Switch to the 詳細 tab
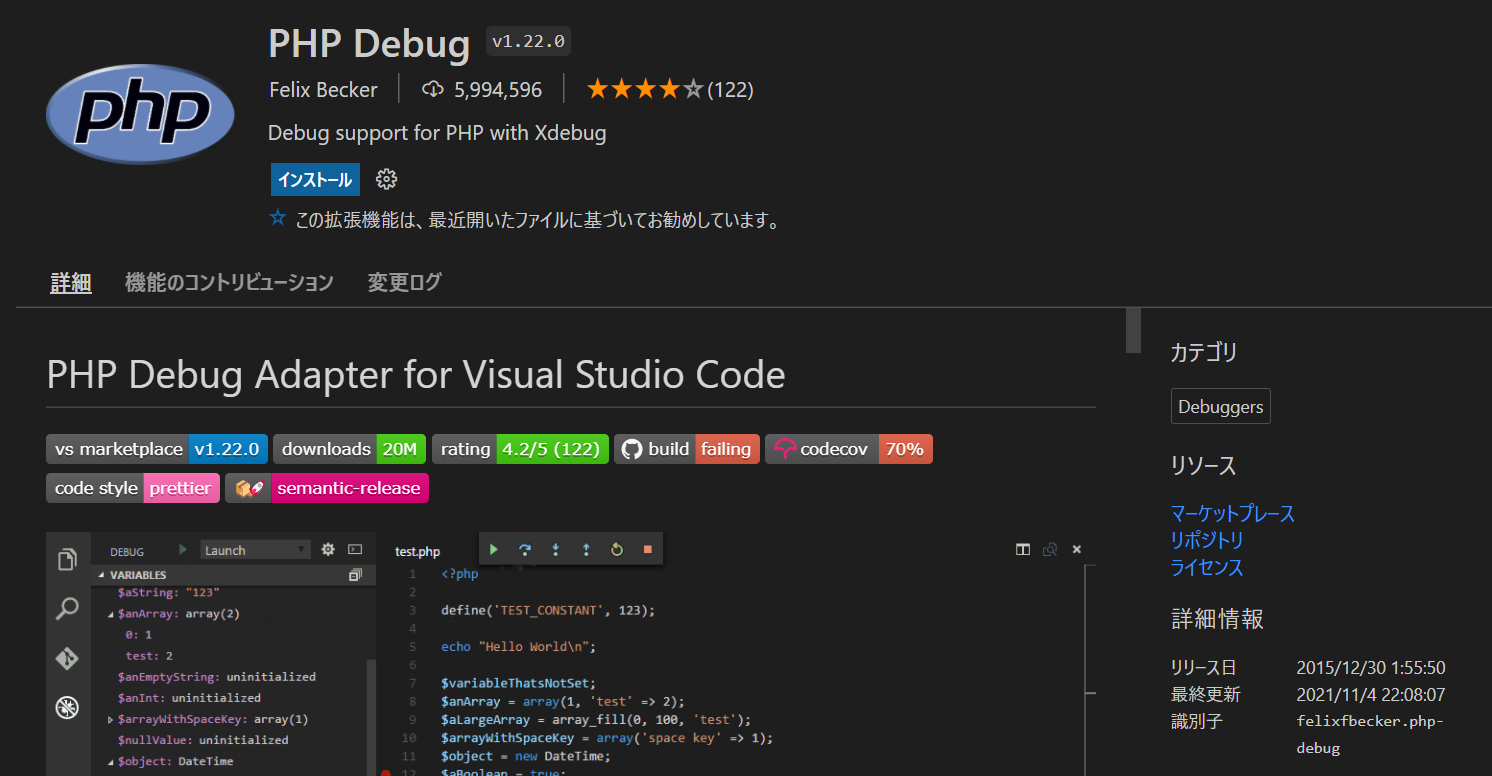 coord(71,282)
